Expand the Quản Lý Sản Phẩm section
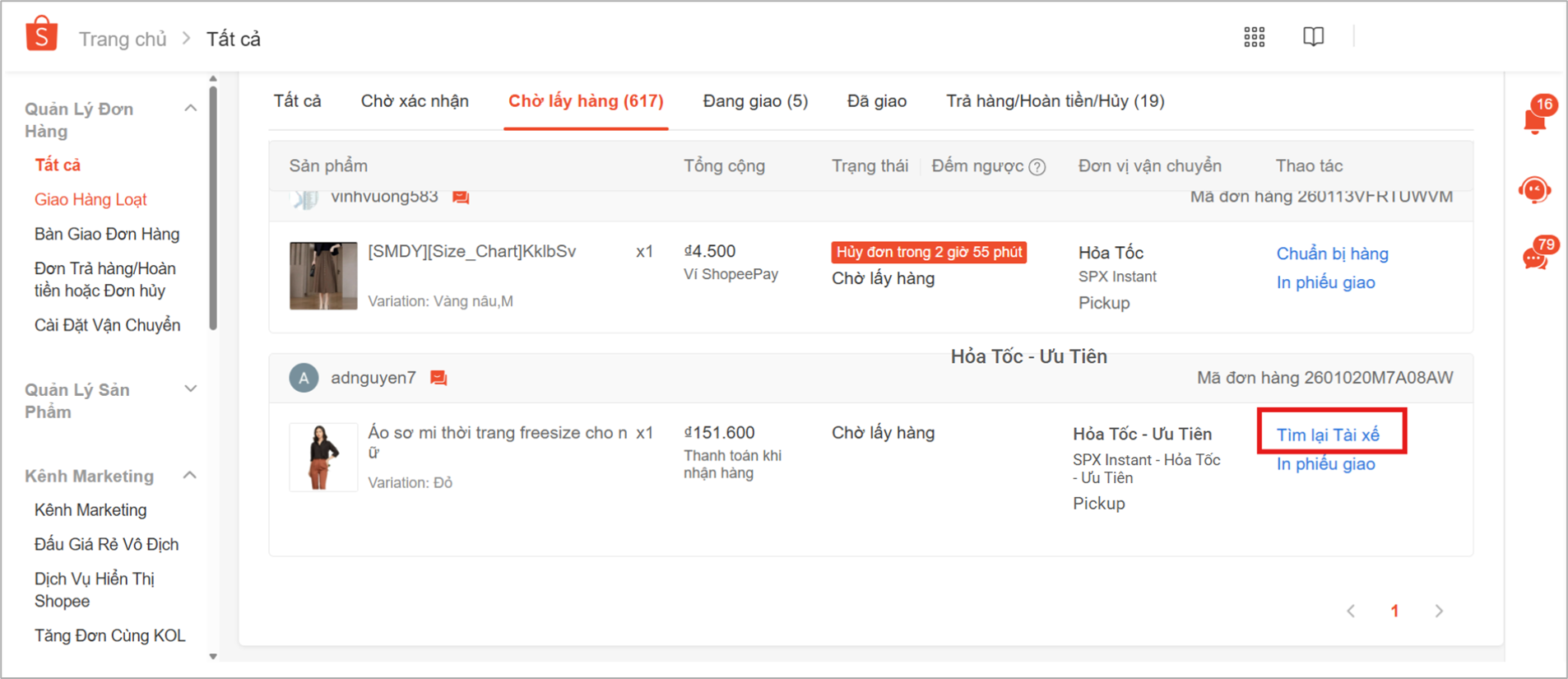Screen dimensions: 1568x679 tap(190, 389)
